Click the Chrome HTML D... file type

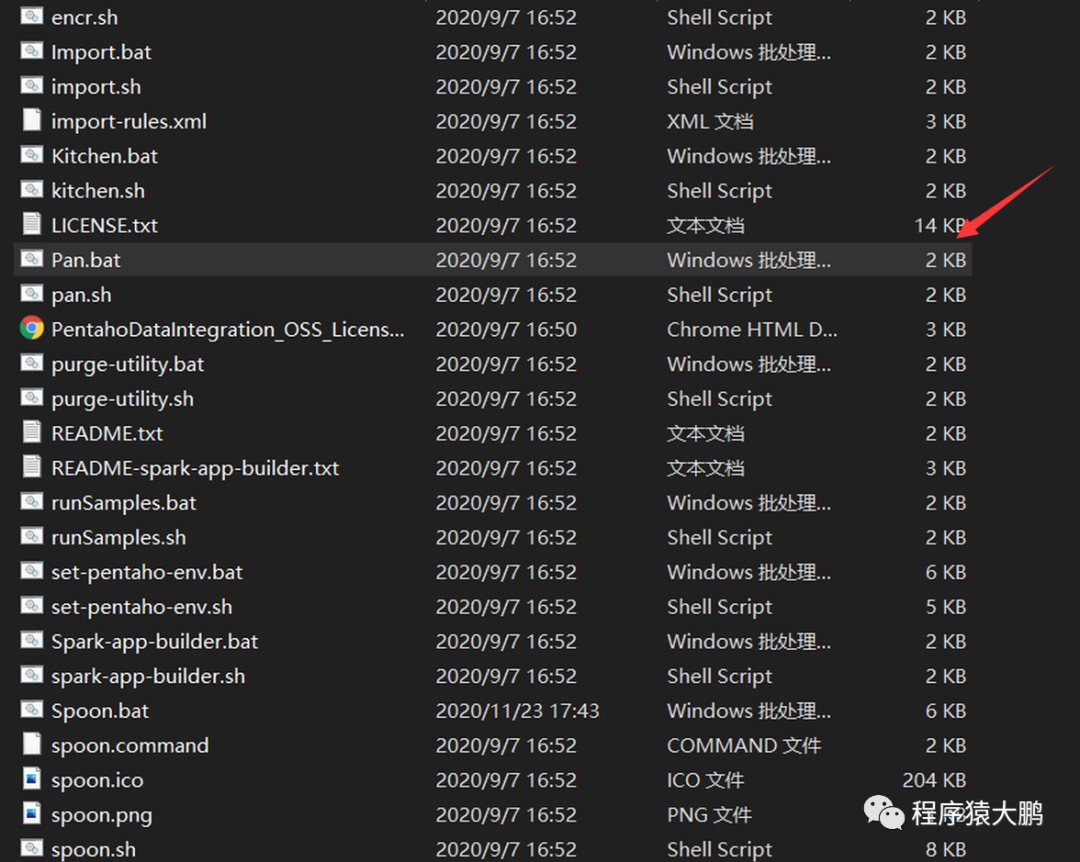tap(752, 329)
